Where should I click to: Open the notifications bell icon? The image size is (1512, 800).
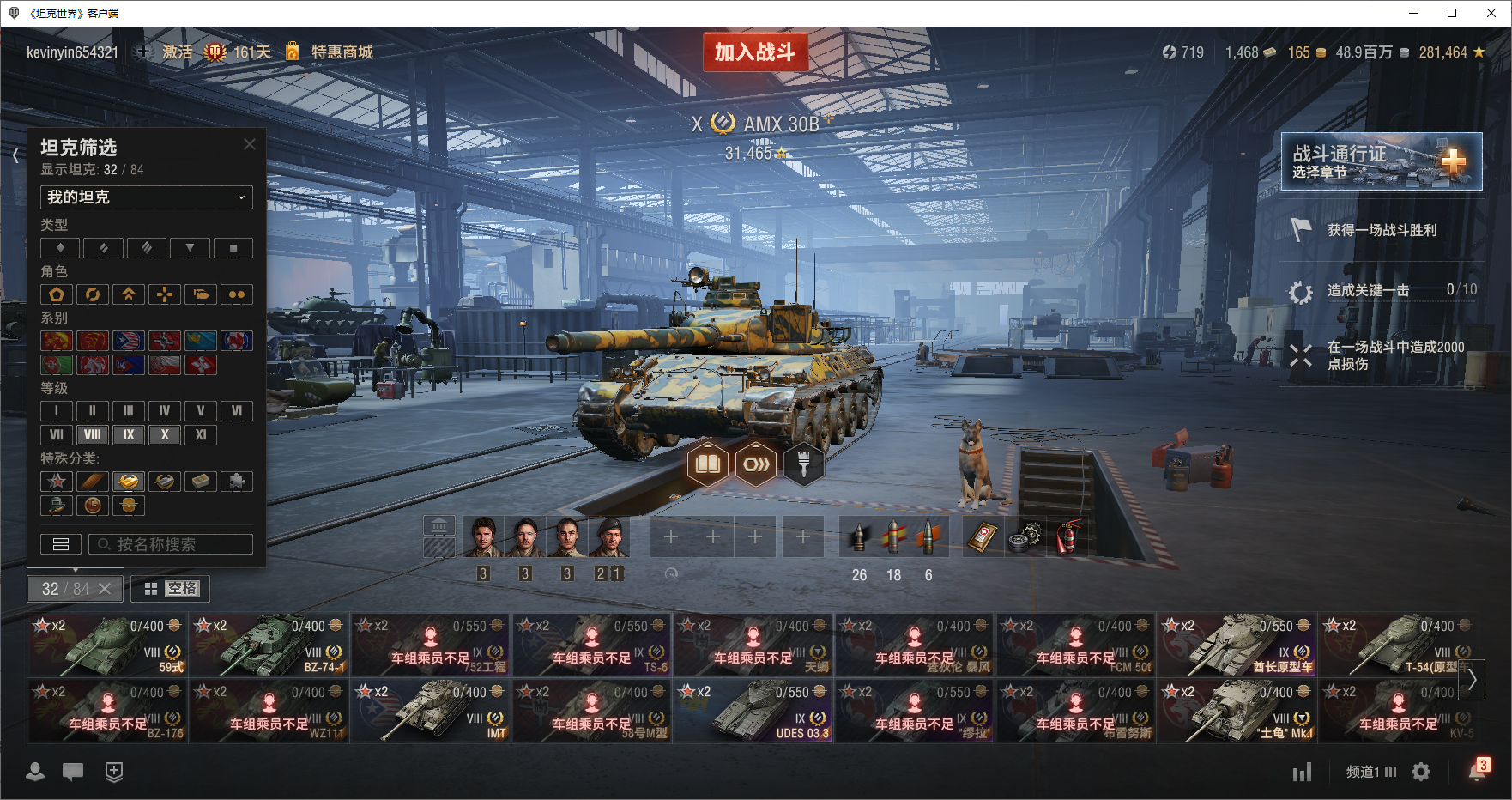pyautogui.click(x=1477, y=772)
